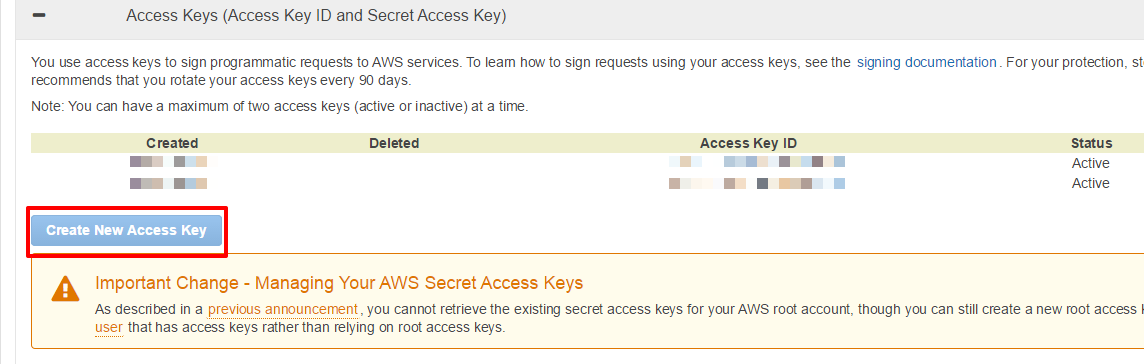Click the first row's blurred access key ID
This screenshot has height=364, width=1144.
(757, 162)
